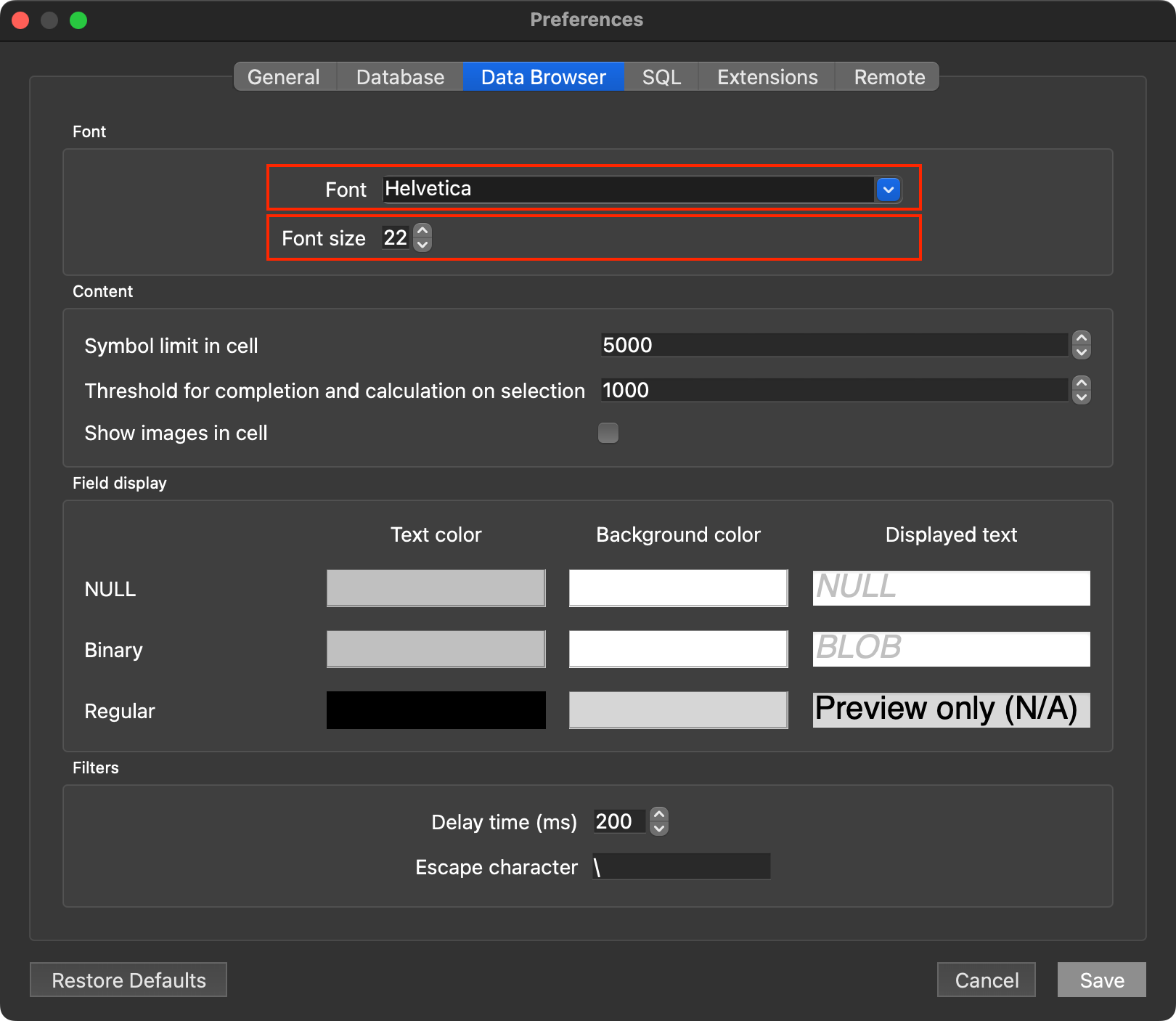Click the BLOB displayed text field

pyautogui.click(x=951, y=649)
